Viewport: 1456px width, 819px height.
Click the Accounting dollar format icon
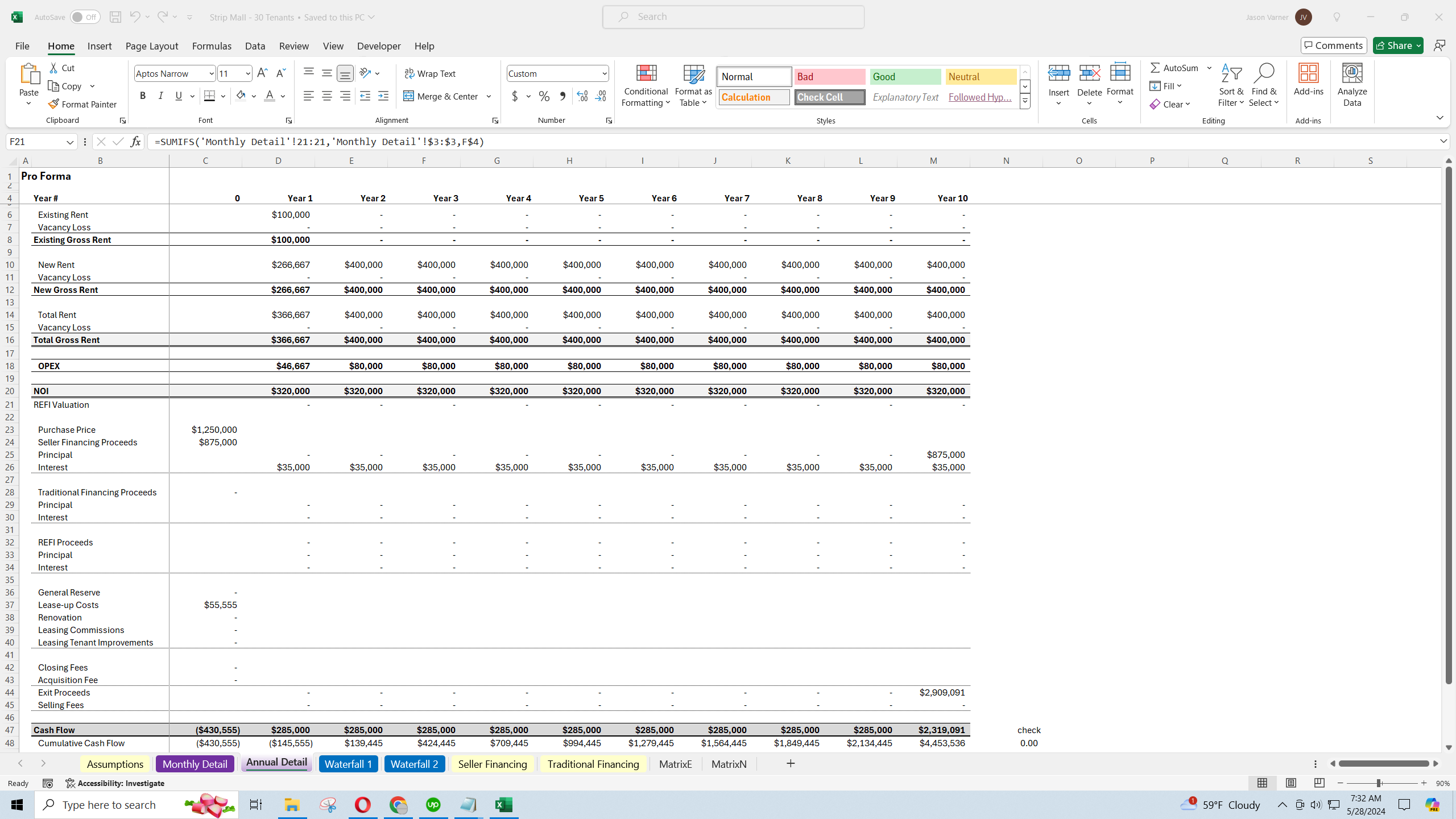pyautogui.click(x=515, y=96)
